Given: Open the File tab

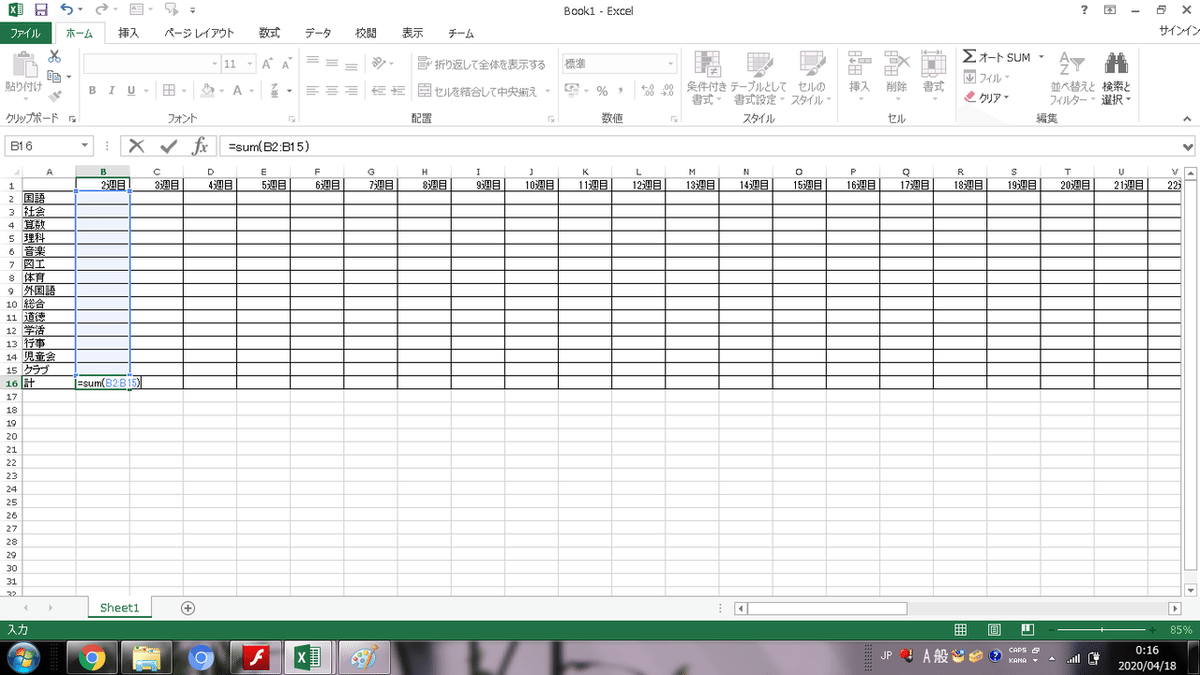Looking at the screenshot, I should click(x=26, y=33).
